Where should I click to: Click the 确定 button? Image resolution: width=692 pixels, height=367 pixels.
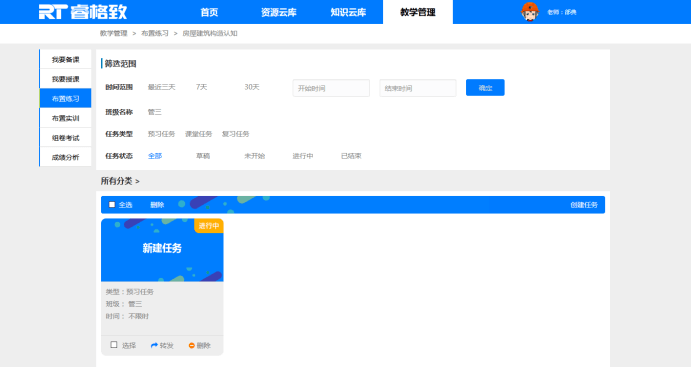(485, 88)
